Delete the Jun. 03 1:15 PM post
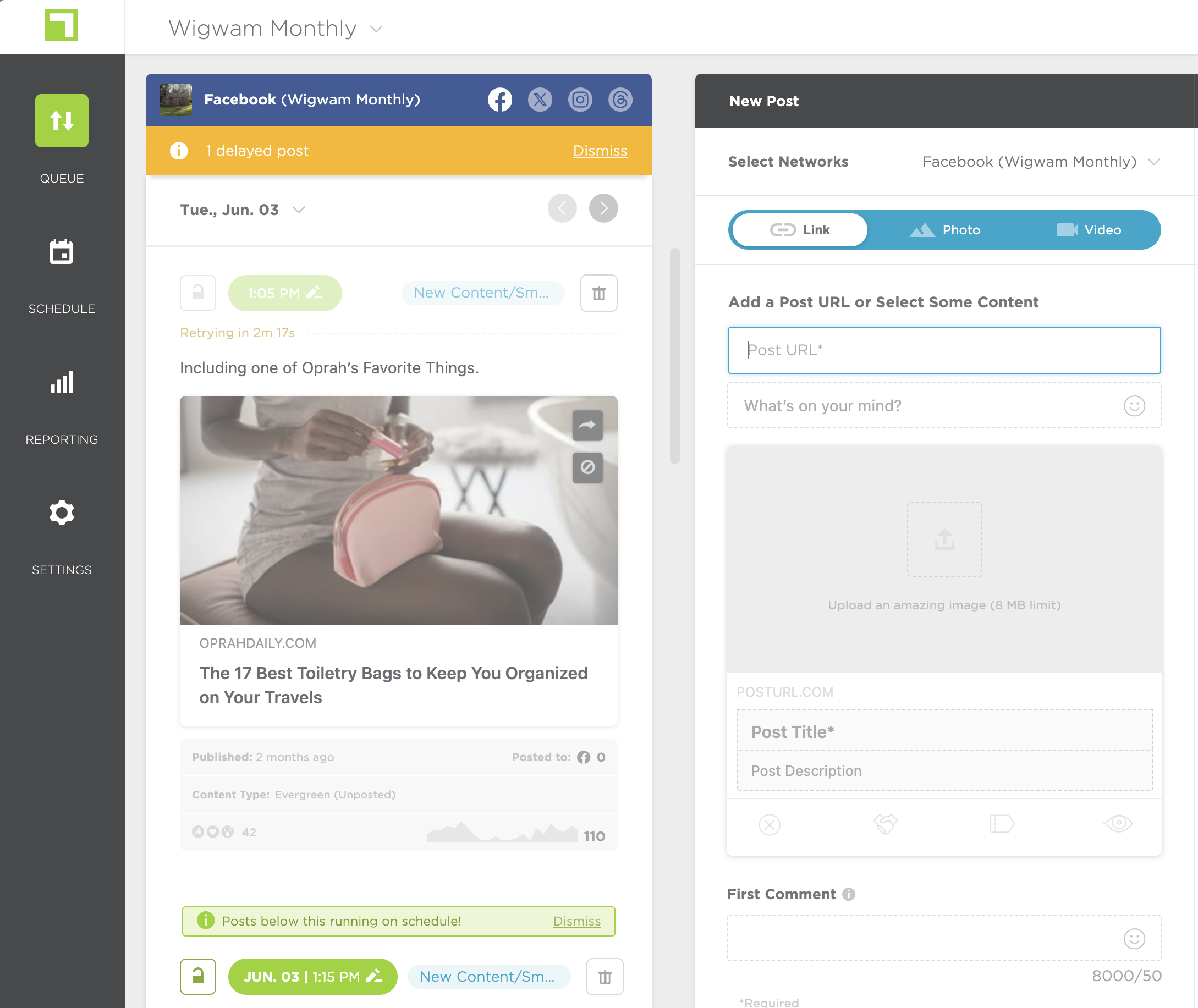Viewport: 1198px width, 1008px height. [605, 977]
